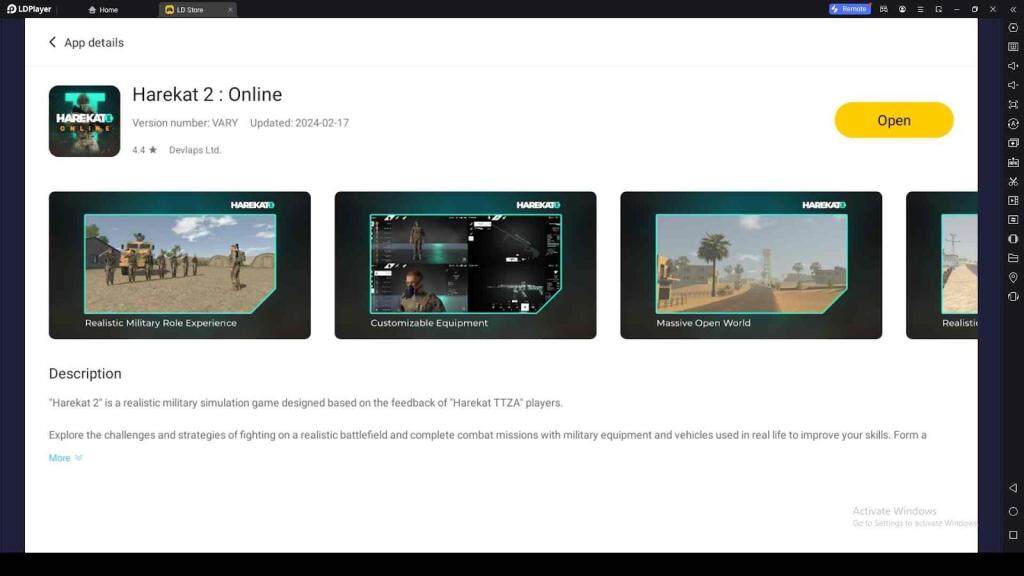View Massive Open World screenshot
This screenshot has height=576, width=1024.
[x=751, y=265]
